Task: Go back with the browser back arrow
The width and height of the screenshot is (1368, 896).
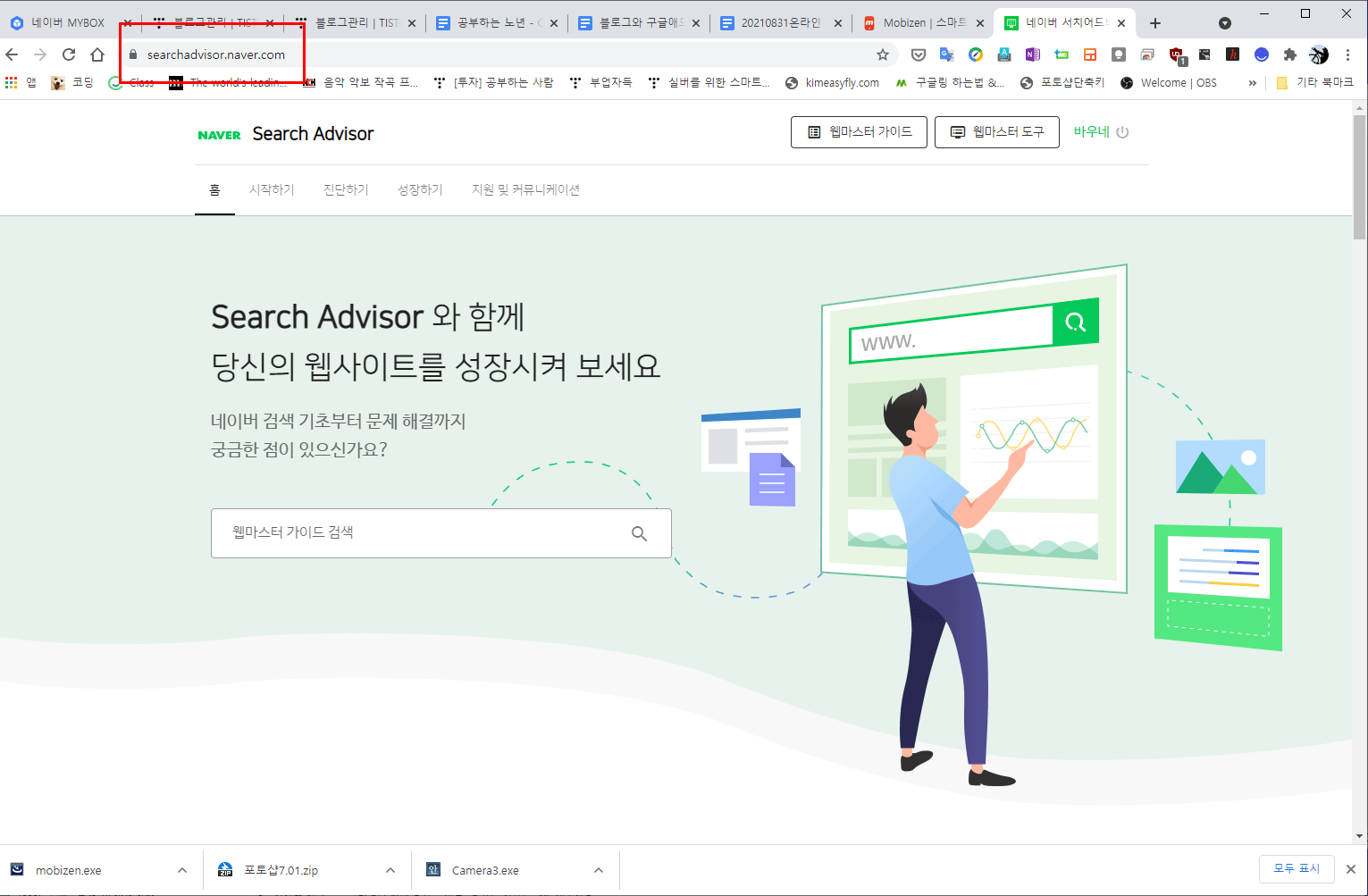Action: pyautogui.click(x=12, y=54)
